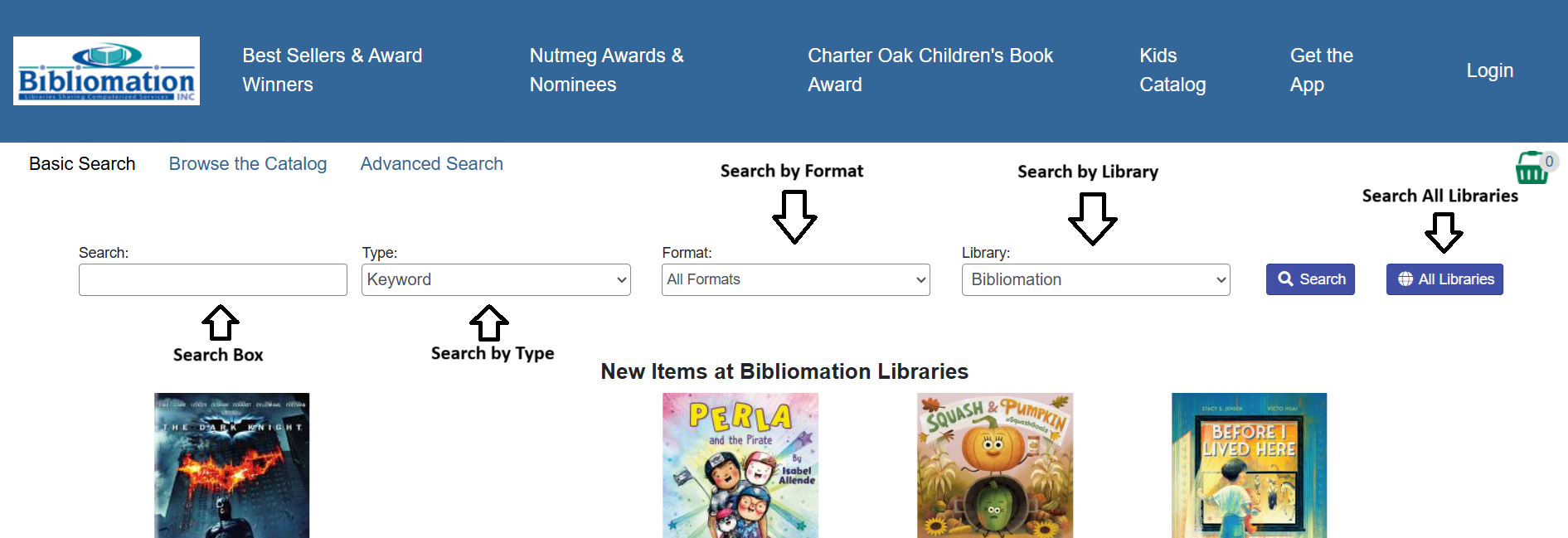Open Best Sellers & Award Winners menu
This screenshot has width=1568, height=538.
click(x=333, y=70)
